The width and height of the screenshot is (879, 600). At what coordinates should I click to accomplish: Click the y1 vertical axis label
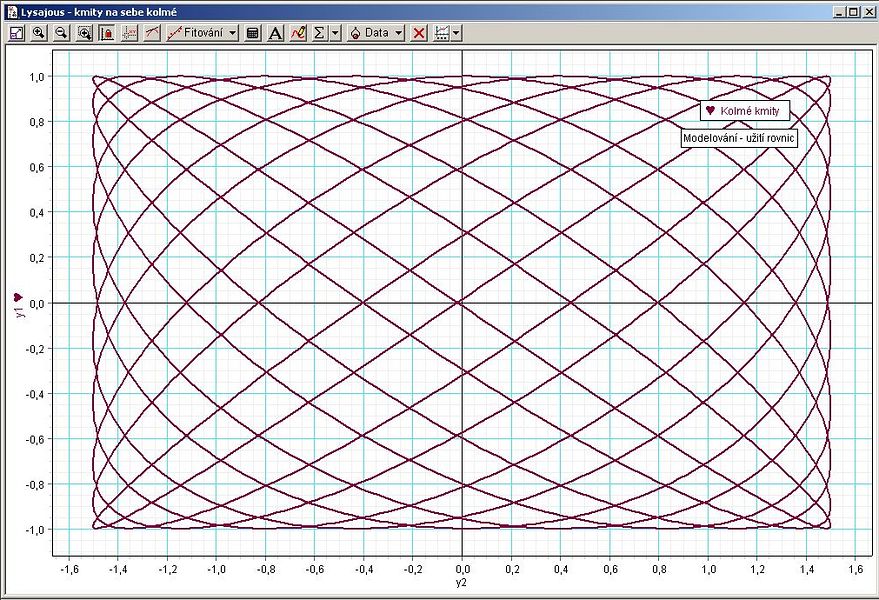pos(20,311)
